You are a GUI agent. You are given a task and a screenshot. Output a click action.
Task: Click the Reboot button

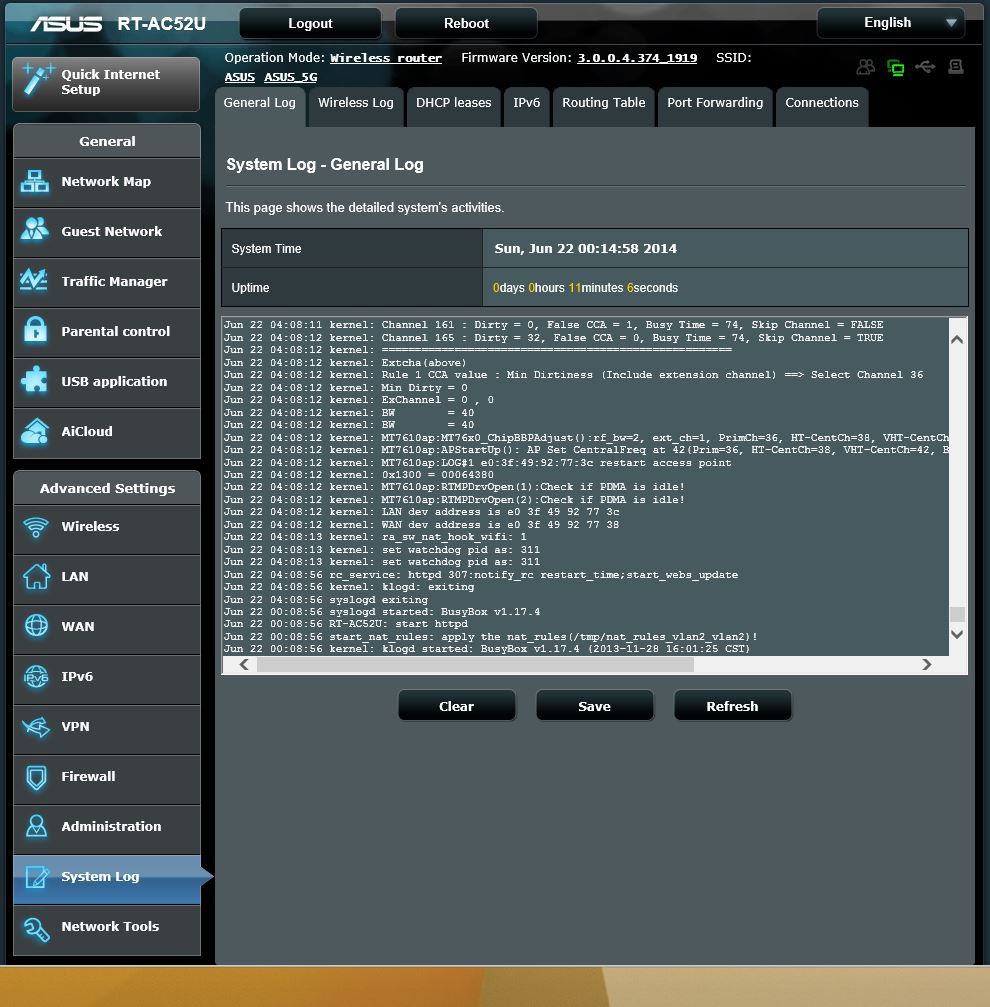click(466, 24)
